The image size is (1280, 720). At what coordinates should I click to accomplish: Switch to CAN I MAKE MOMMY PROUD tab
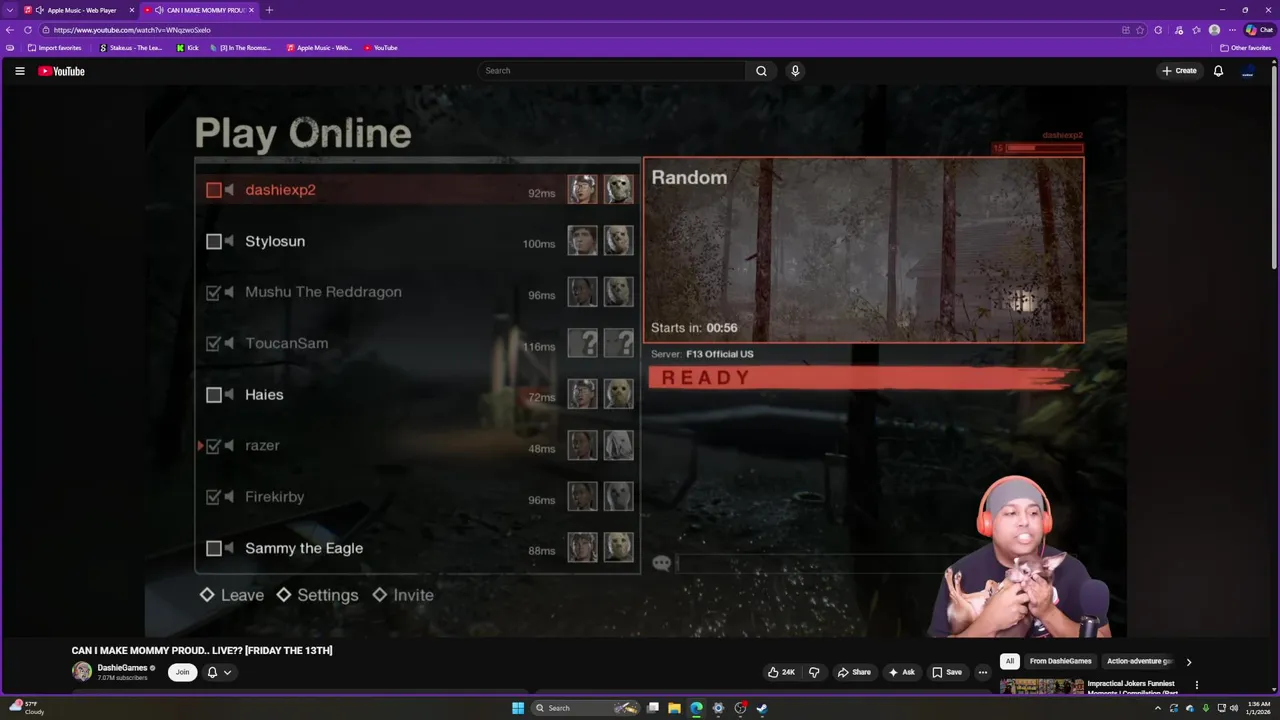click(198, 10)
